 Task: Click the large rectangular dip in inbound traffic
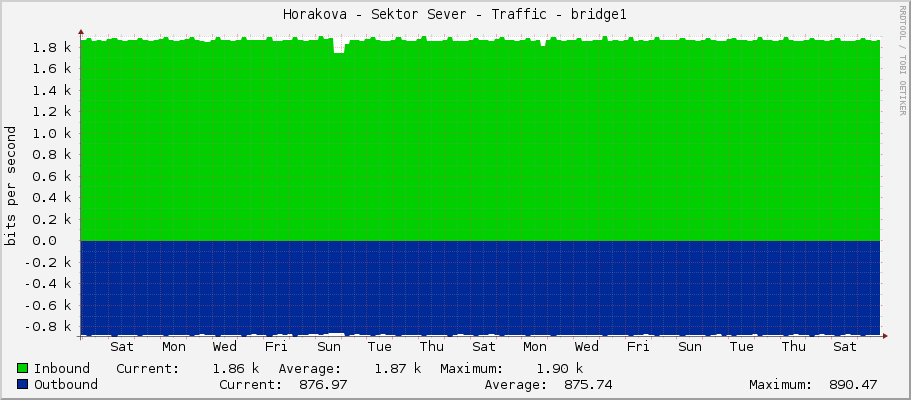[339, 46]
